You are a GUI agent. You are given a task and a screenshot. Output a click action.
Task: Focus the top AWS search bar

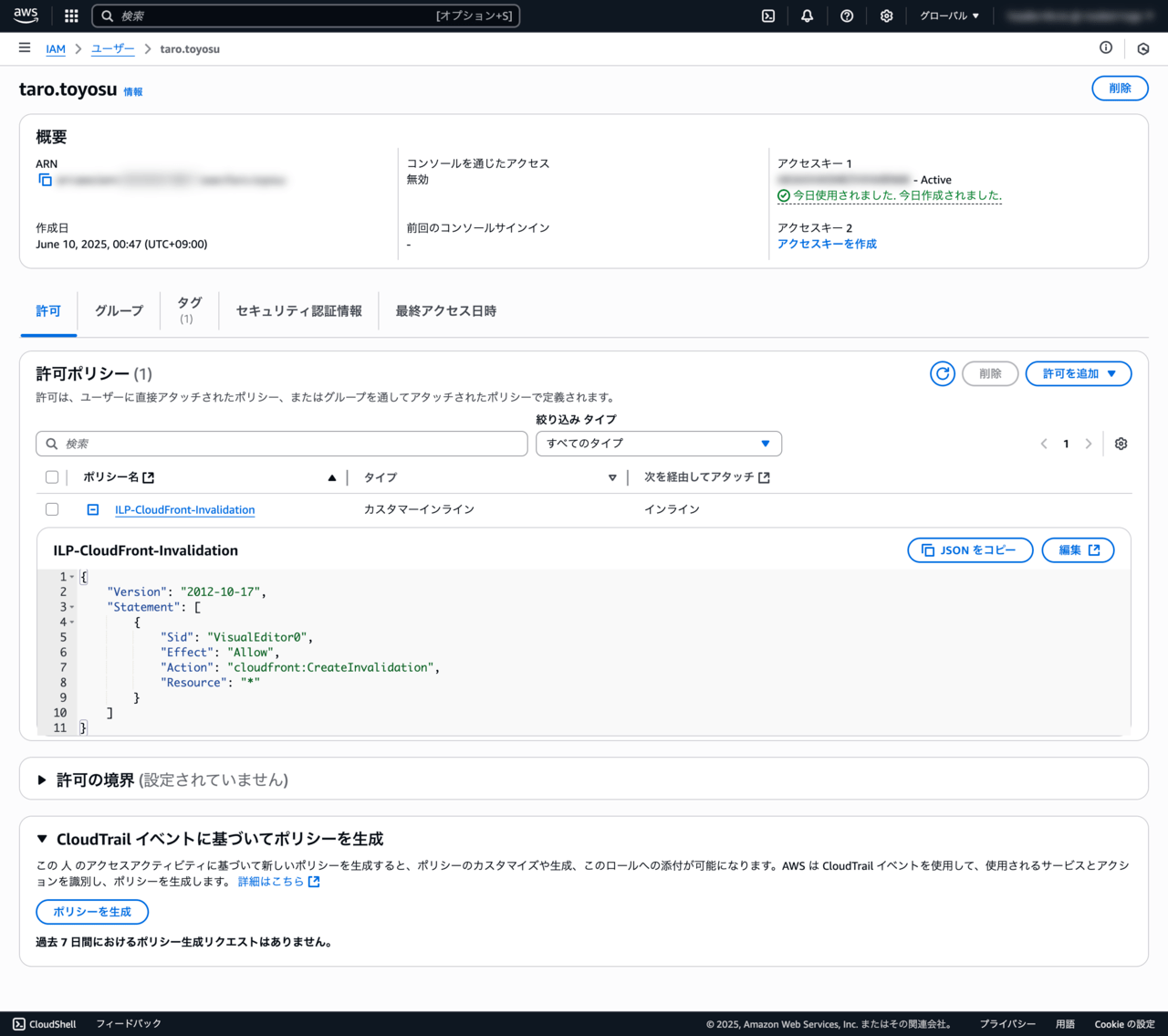click(x=306, y=16)
